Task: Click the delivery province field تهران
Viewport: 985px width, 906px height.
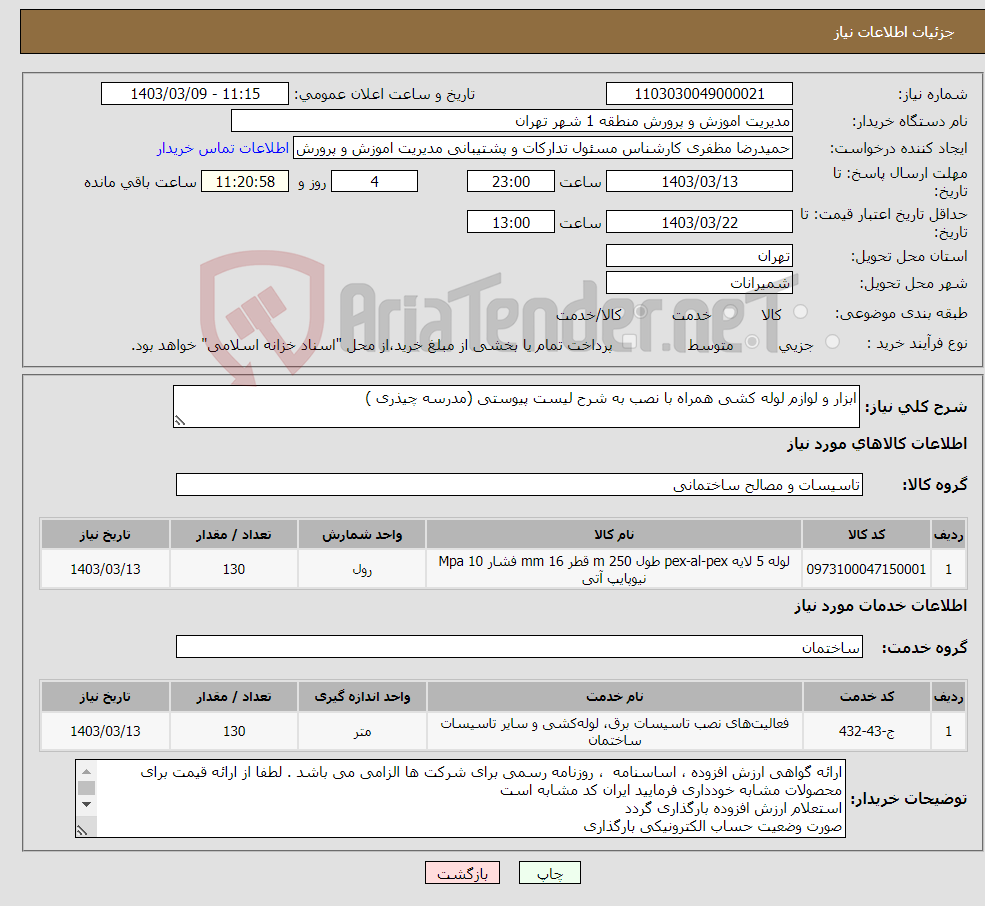Action: (699, 256)
